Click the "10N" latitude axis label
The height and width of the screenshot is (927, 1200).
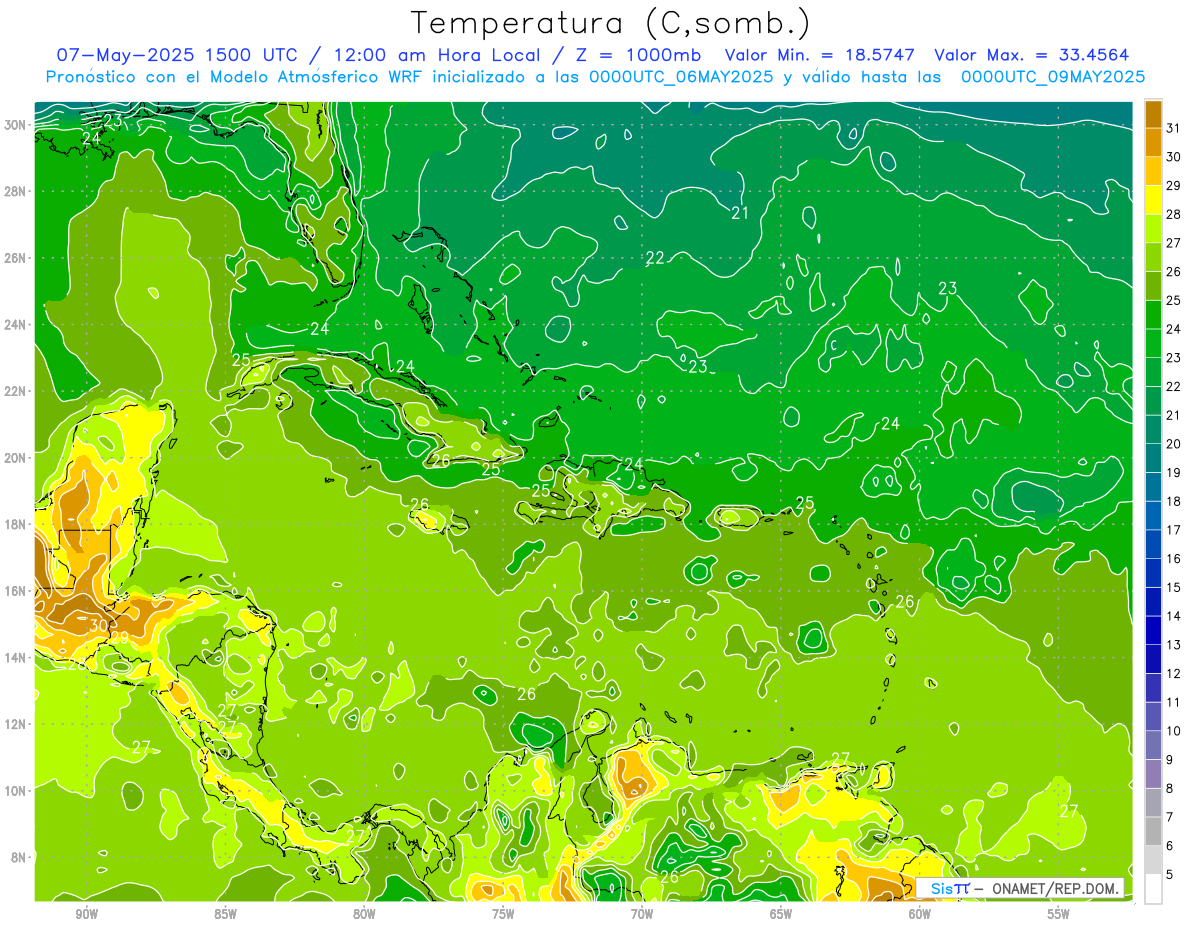pos(15,791)
